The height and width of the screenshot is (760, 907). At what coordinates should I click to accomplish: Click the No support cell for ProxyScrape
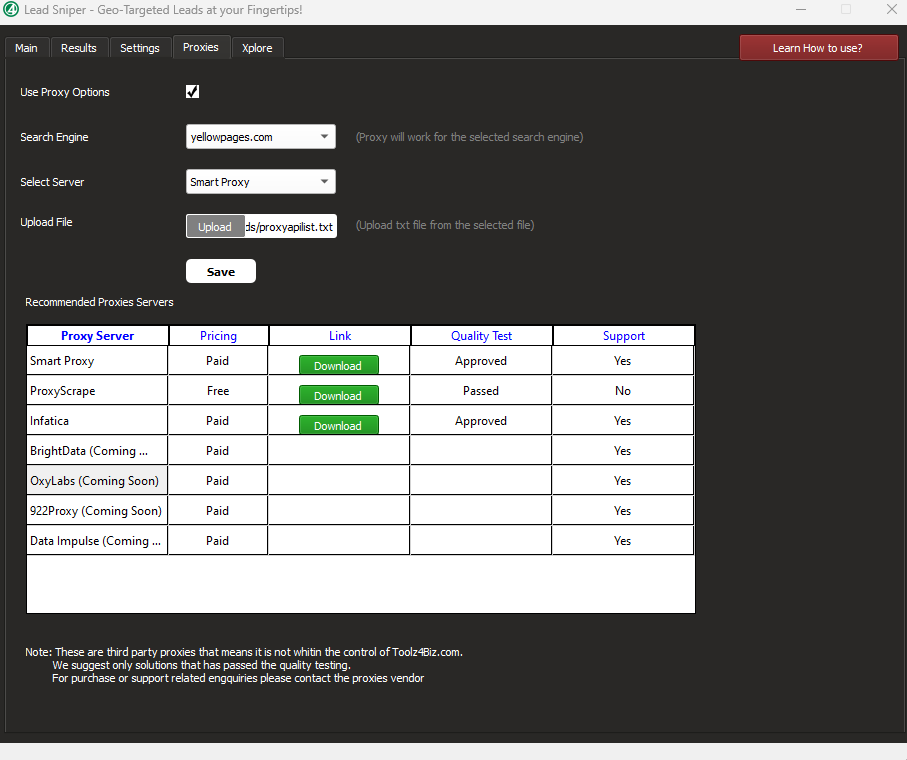point(623,390)
